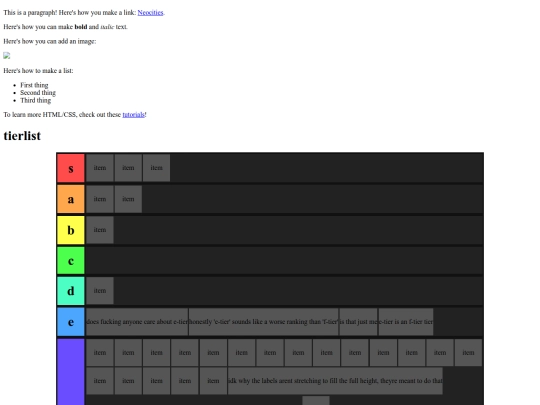The height and width of the screenshot is (405, 540).
Task: Select the only item in b tier
Action: click(100, 230)
